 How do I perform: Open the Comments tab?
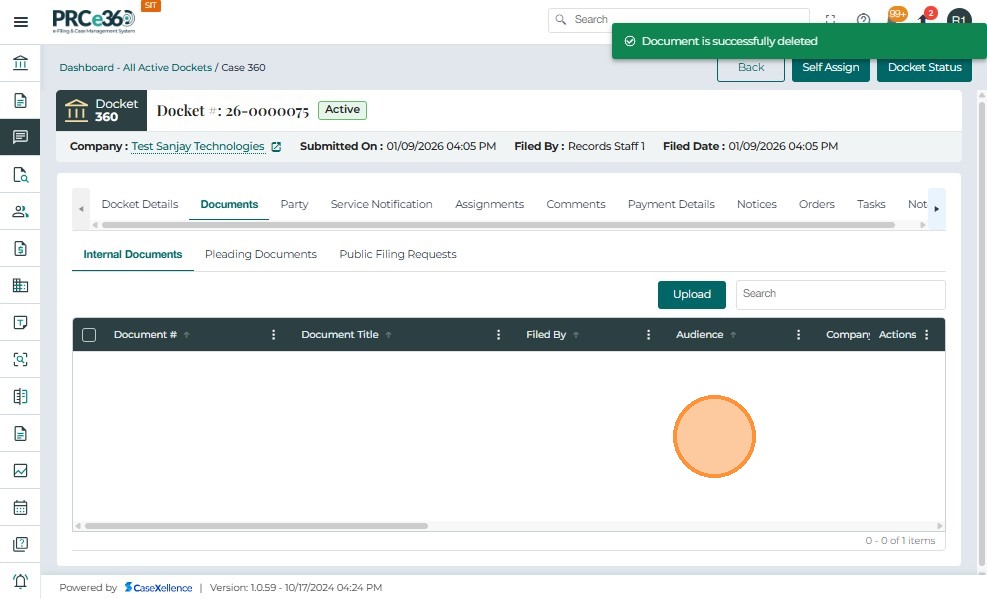click(575, 204)
